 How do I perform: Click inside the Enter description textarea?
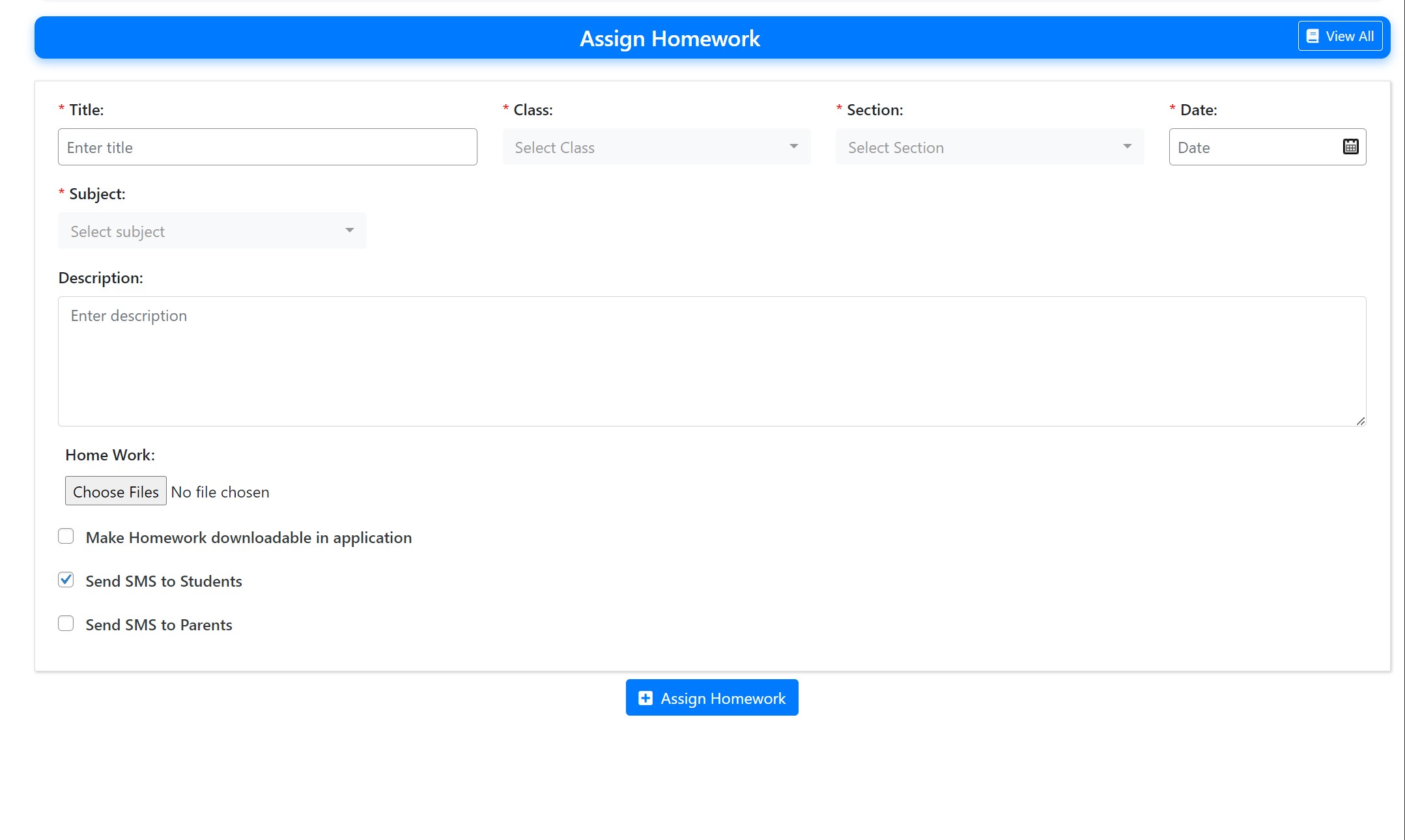(x=712, y=361)
